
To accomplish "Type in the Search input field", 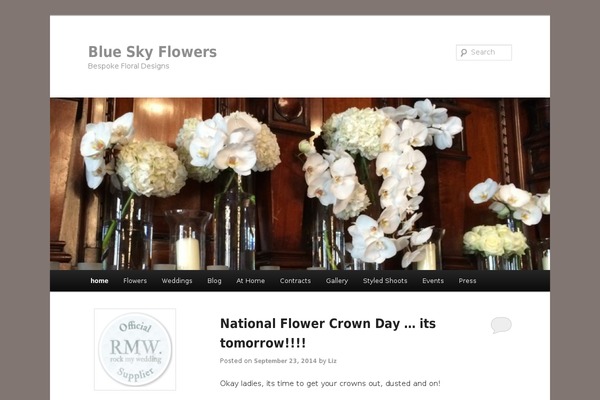I will point(489,53).
